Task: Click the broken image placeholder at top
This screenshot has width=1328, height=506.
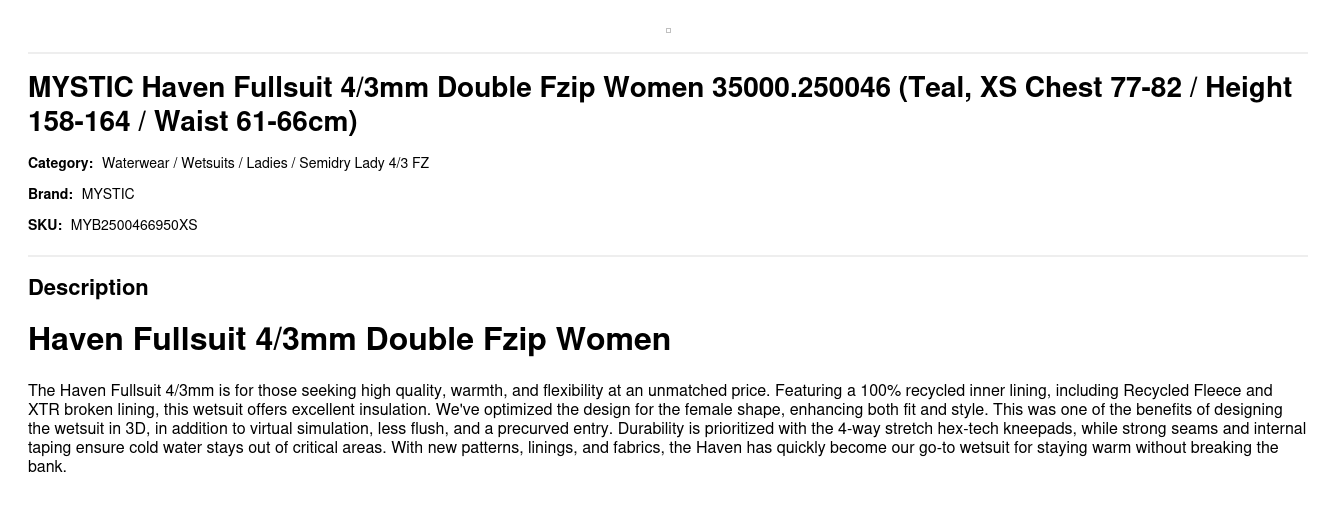Action: tap(668, 30)
